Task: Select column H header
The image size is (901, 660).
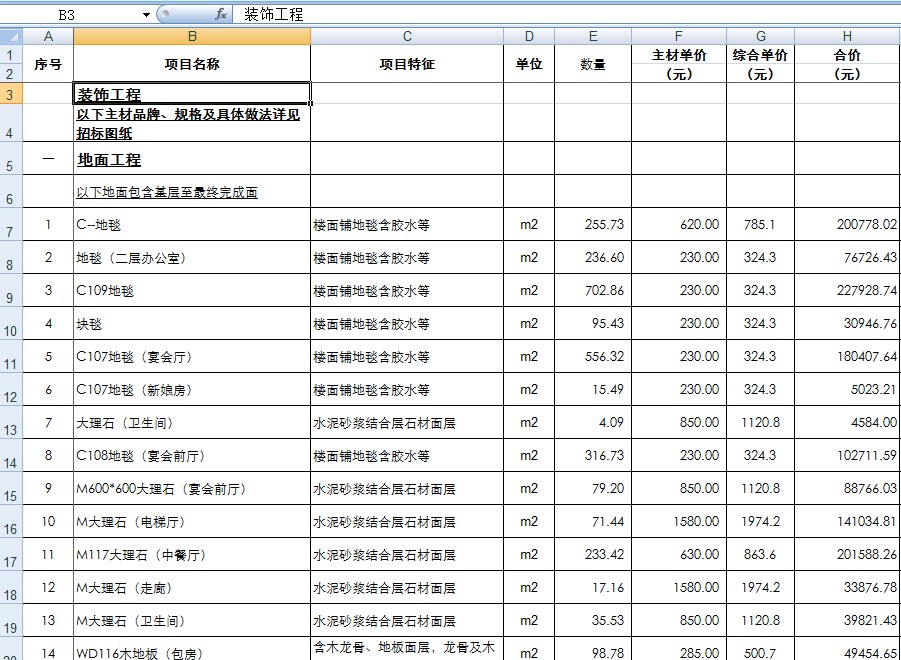Action: pyautogui.click(x=848, y=37)
